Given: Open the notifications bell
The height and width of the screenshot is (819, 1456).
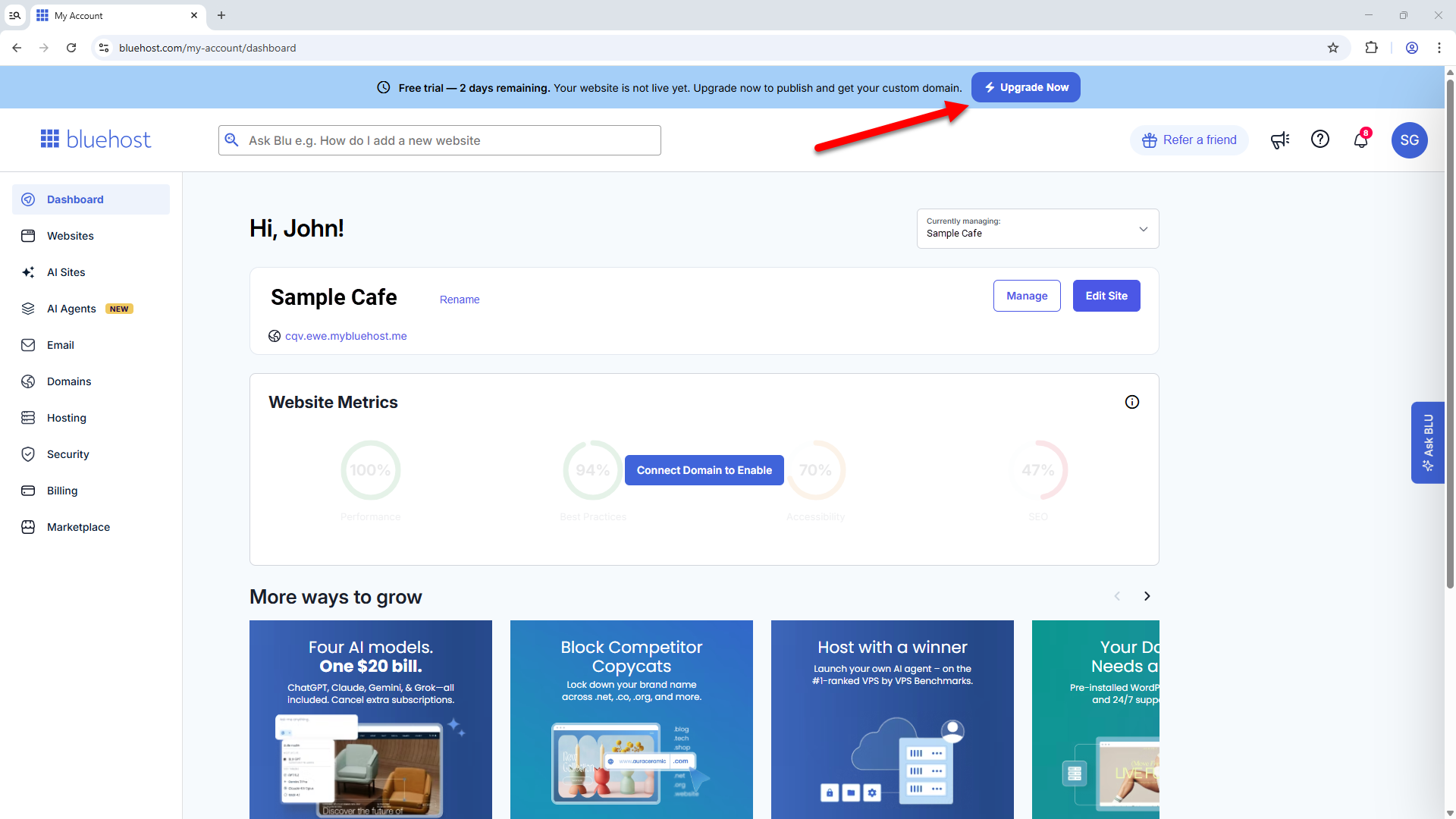Looking at the screenshot, I should [1361, 140].
